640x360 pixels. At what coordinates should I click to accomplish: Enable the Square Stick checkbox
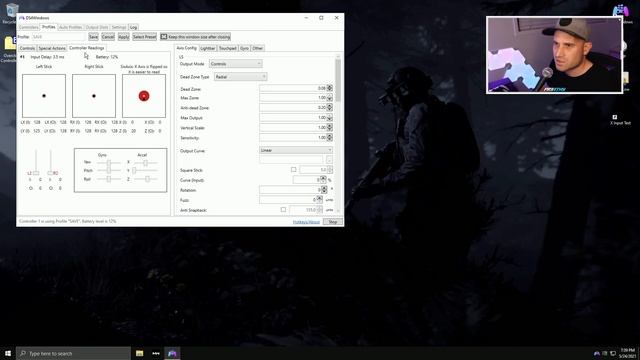293,169
